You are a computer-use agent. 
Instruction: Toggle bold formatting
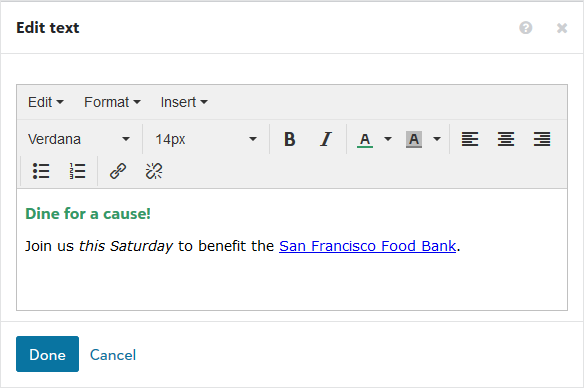point(289,140)
